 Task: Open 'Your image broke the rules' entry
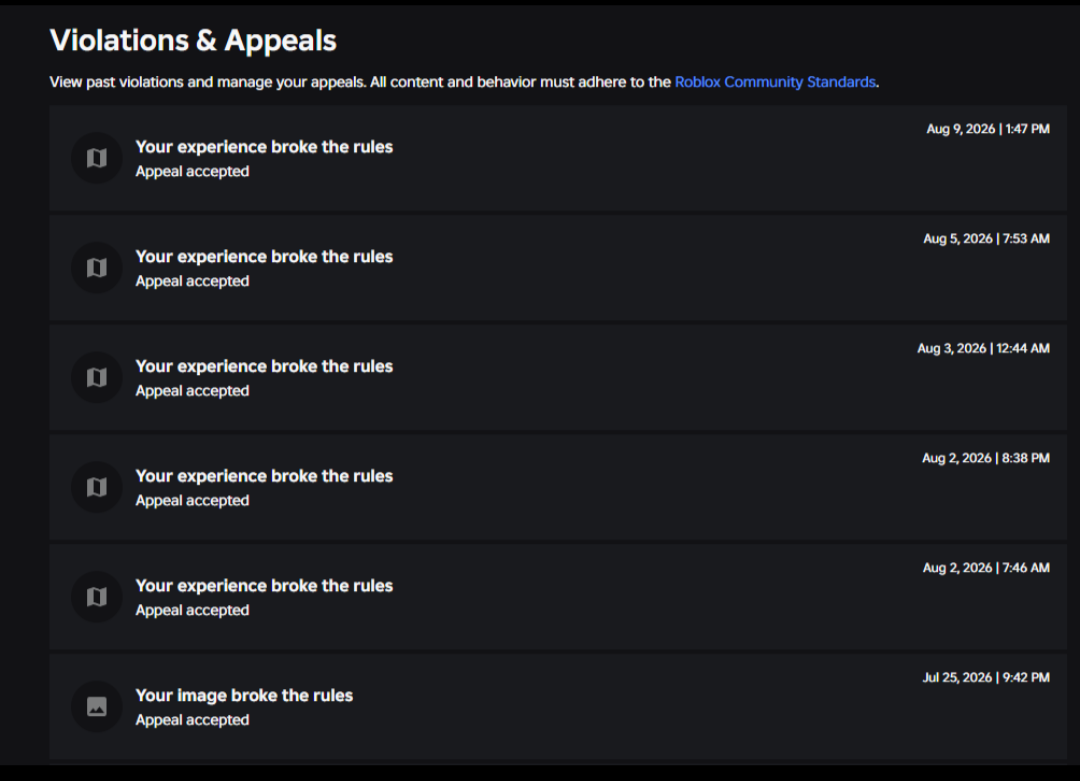coord(244,695)
